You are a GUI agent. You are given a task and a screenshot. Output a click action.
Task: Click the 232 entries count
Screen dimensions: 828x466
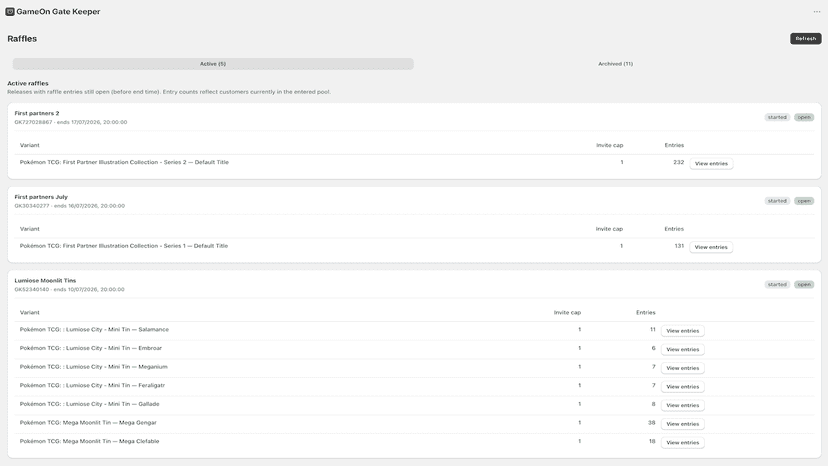pos(679,162)
